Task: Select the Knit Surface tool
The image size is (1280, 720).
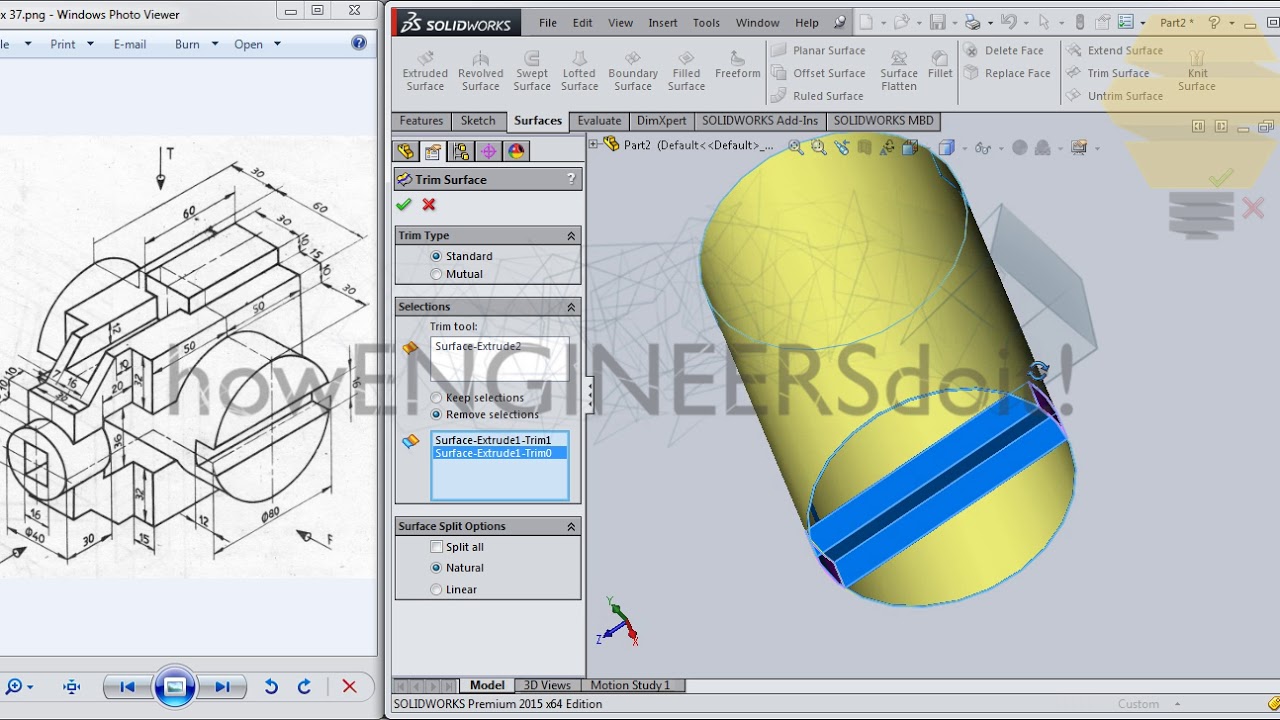Action: tap(1197, 72)
